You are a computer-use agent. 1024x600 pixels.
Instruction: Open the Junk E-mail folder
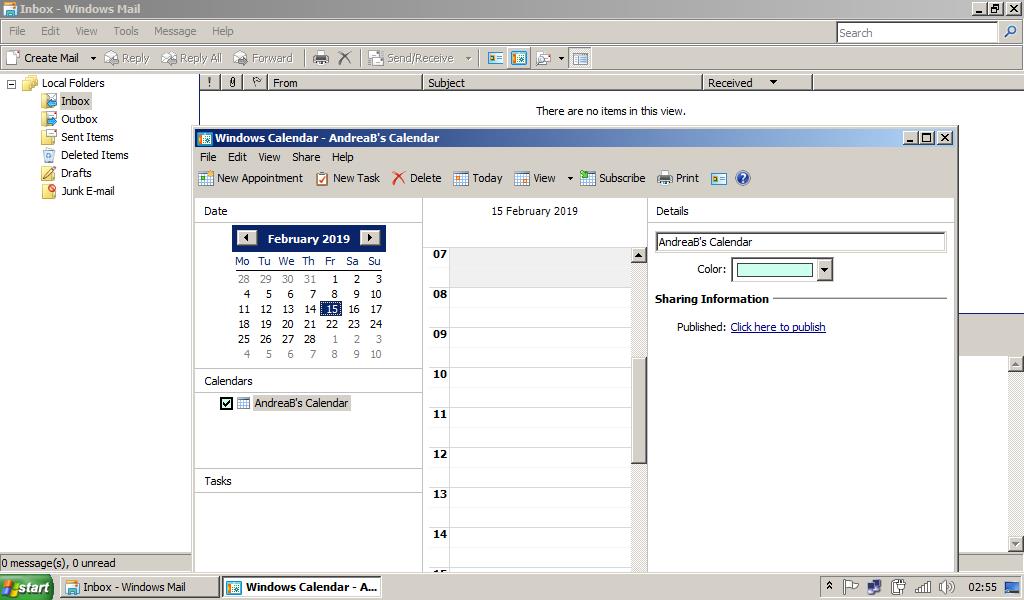[88, 191]
